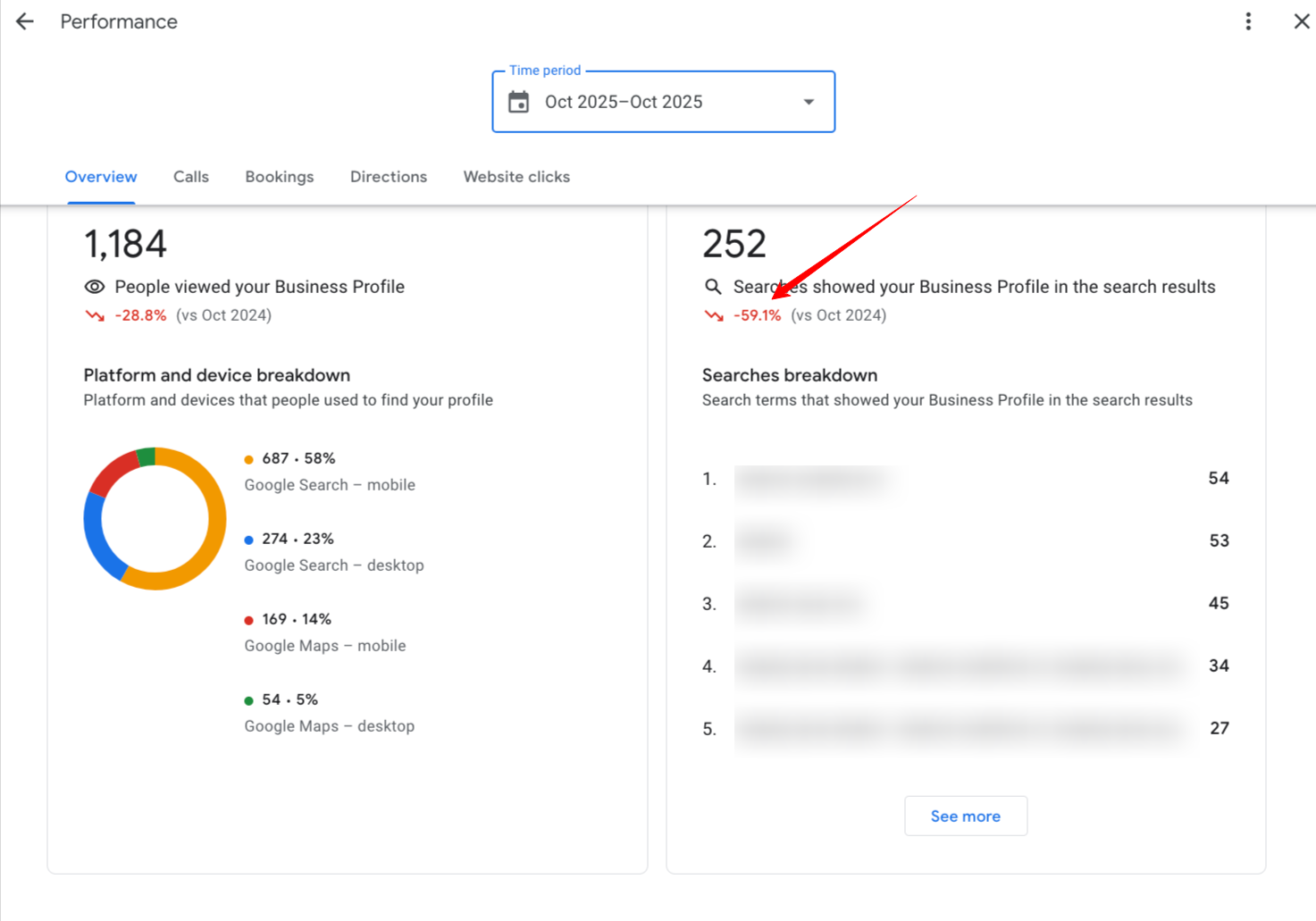This screenshot has width=1316, height=921.
Task: Select the red Google Maps mobile legend dot
Action: [x=248, y=619]
